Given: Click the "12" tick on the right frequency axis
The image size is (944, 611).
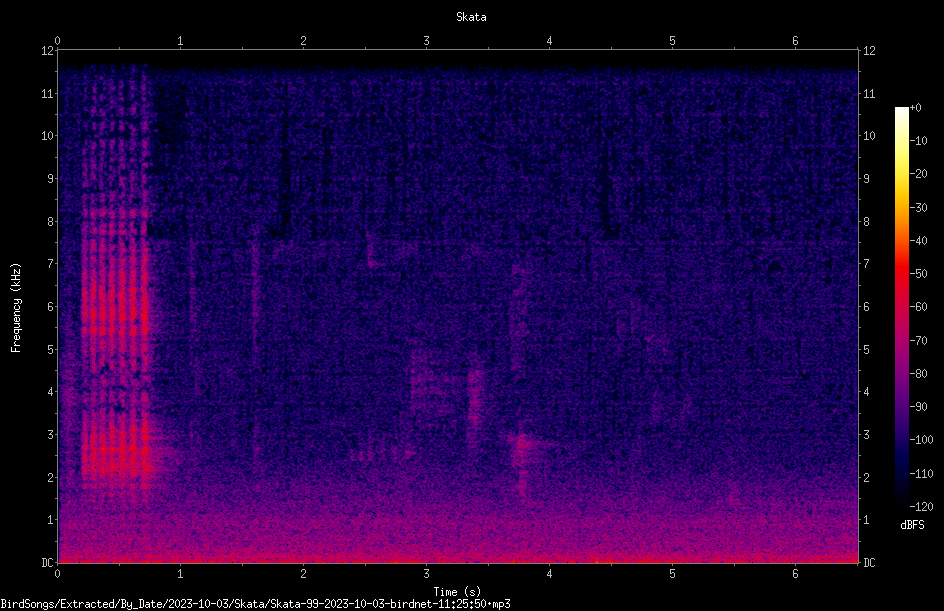Looking at the screenshot, I should tap(869, 51).
